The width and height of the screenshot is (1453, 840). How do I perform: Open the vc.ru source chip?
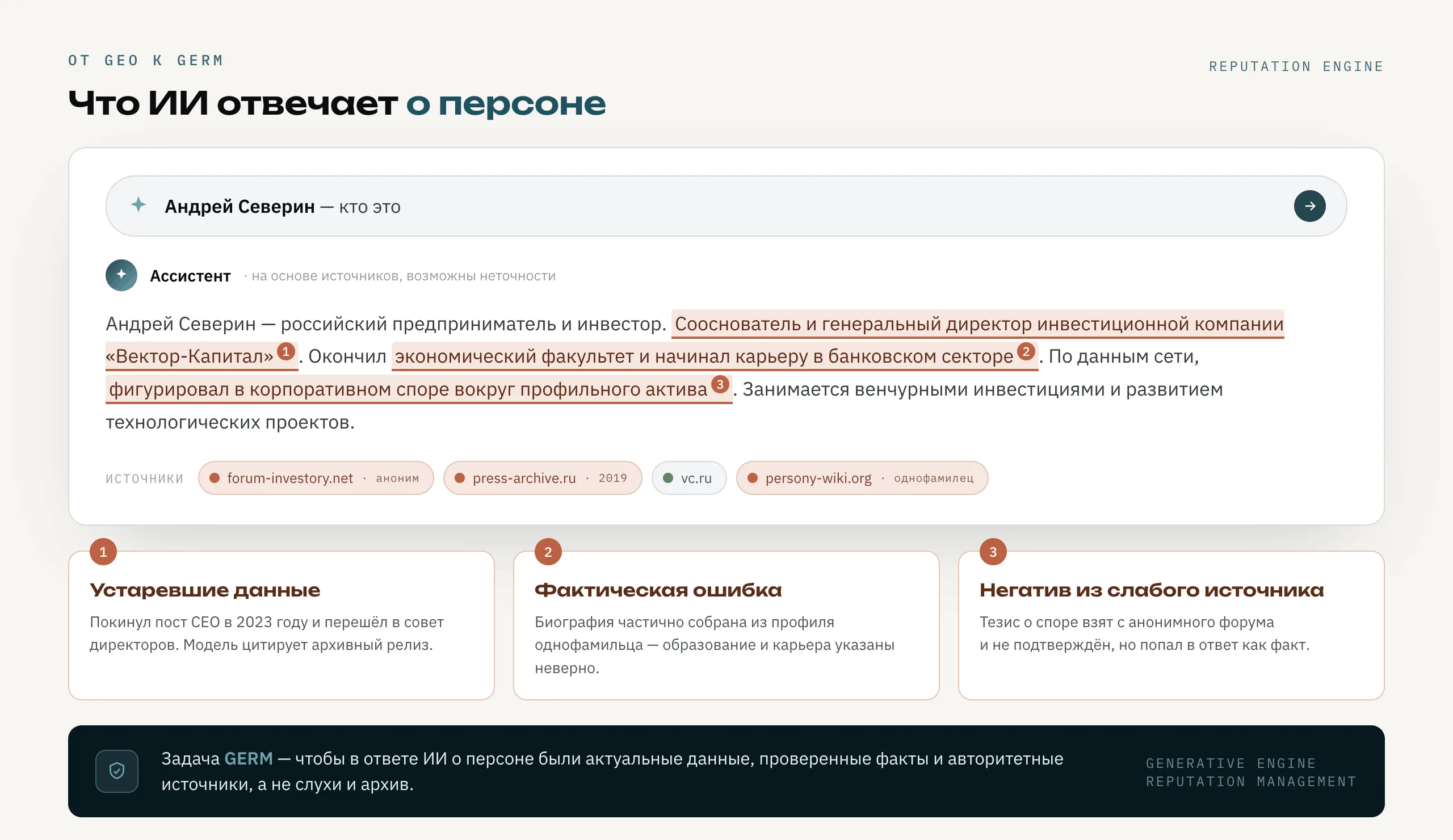tap(689, 478)
